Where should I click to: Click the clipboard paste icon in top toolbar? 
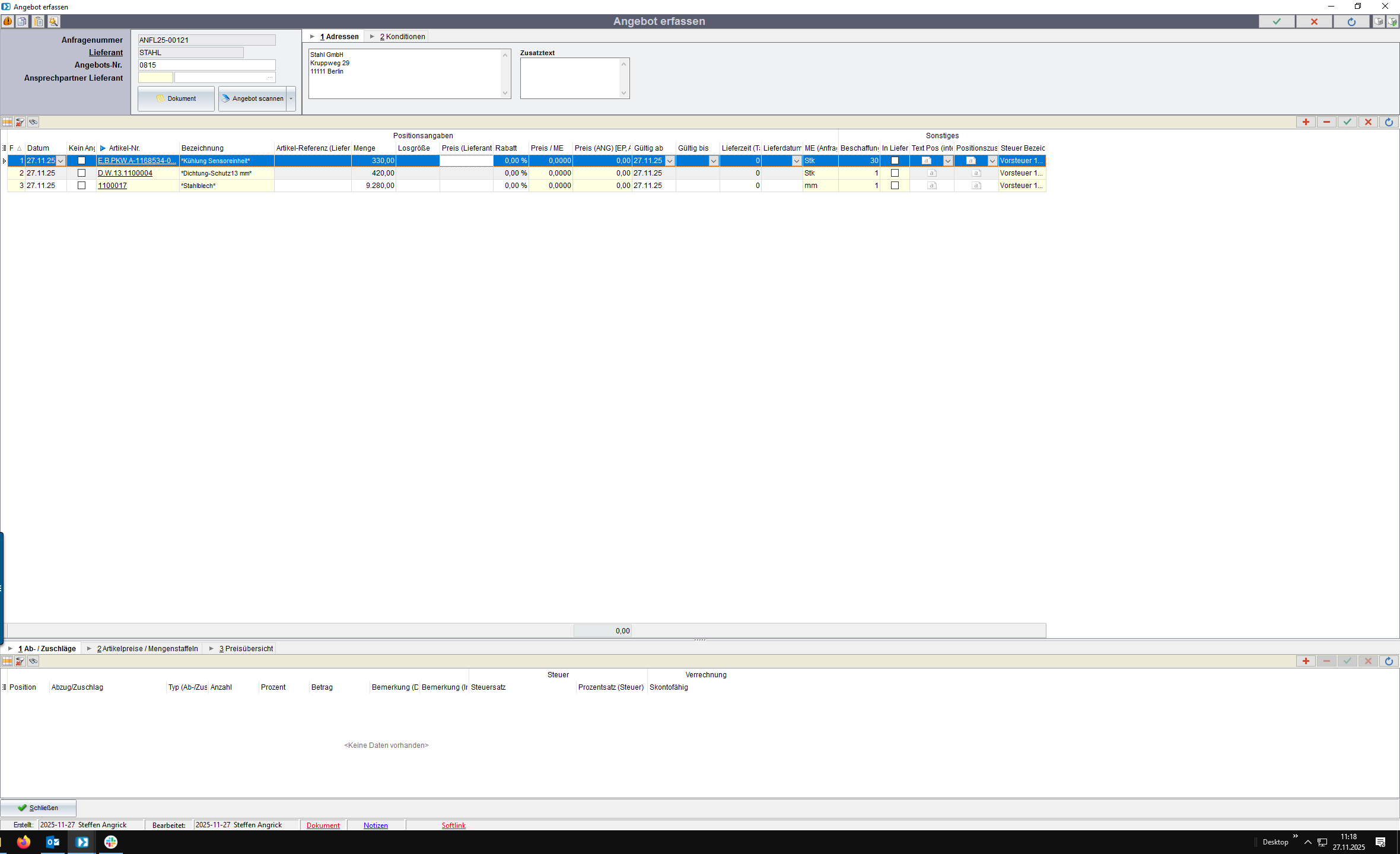click(38, 21)
